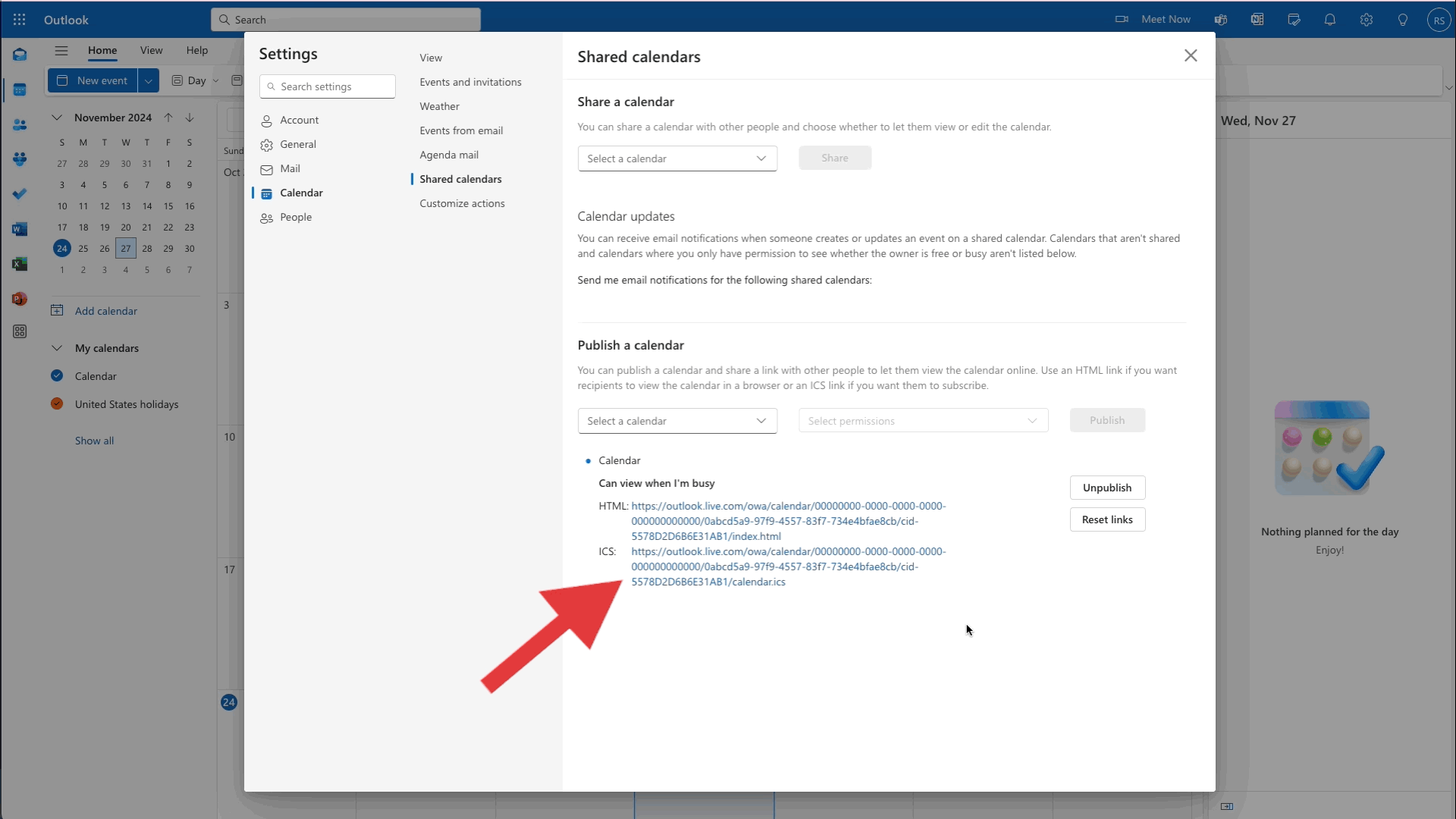1456x819 pixels.
Task: Click the top Outlook Search box
Action: (x=346, y=20)
